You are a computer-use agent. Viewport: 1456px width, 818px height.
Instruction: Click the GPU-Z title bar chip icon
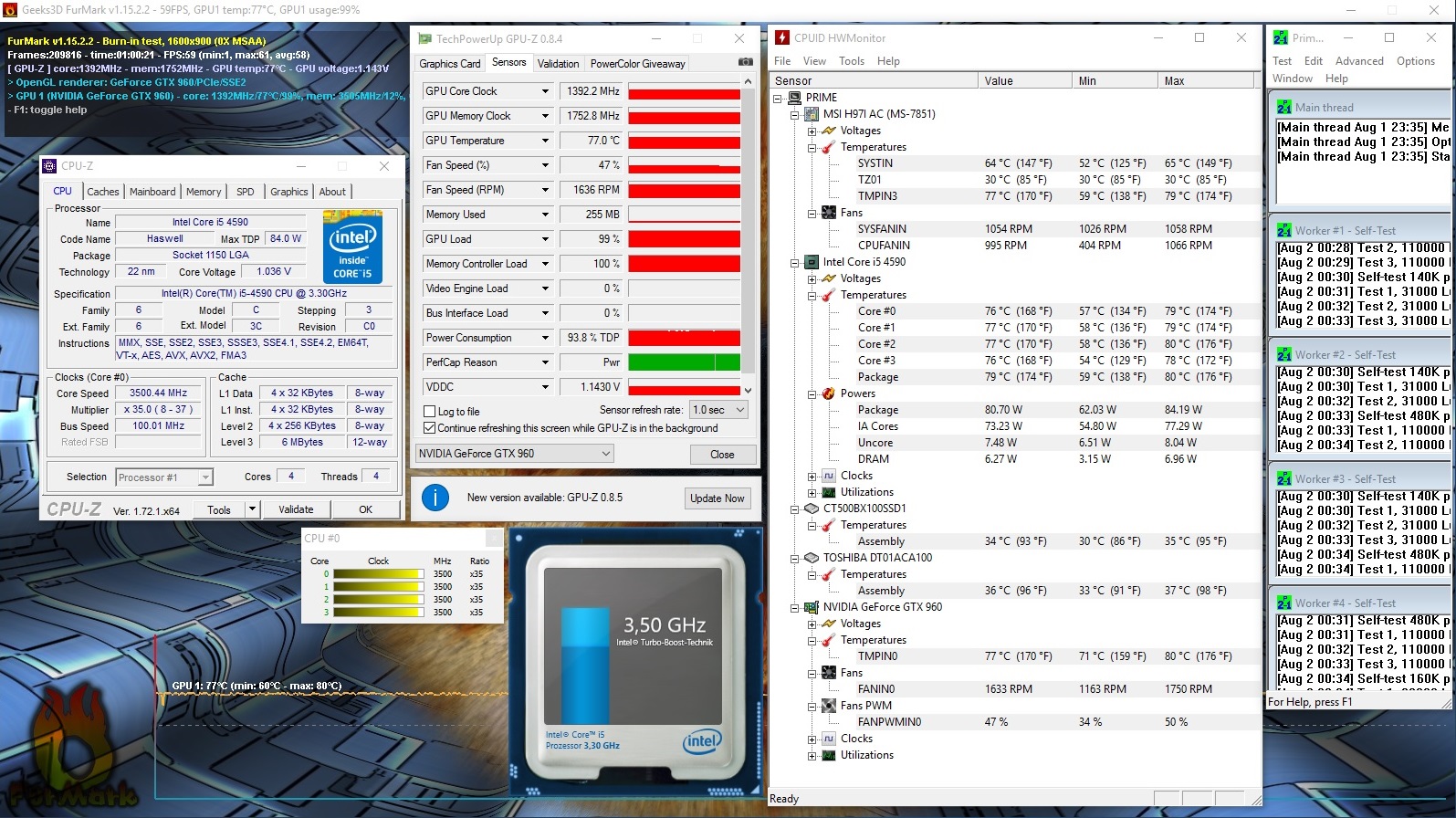[x=424, y=38]
